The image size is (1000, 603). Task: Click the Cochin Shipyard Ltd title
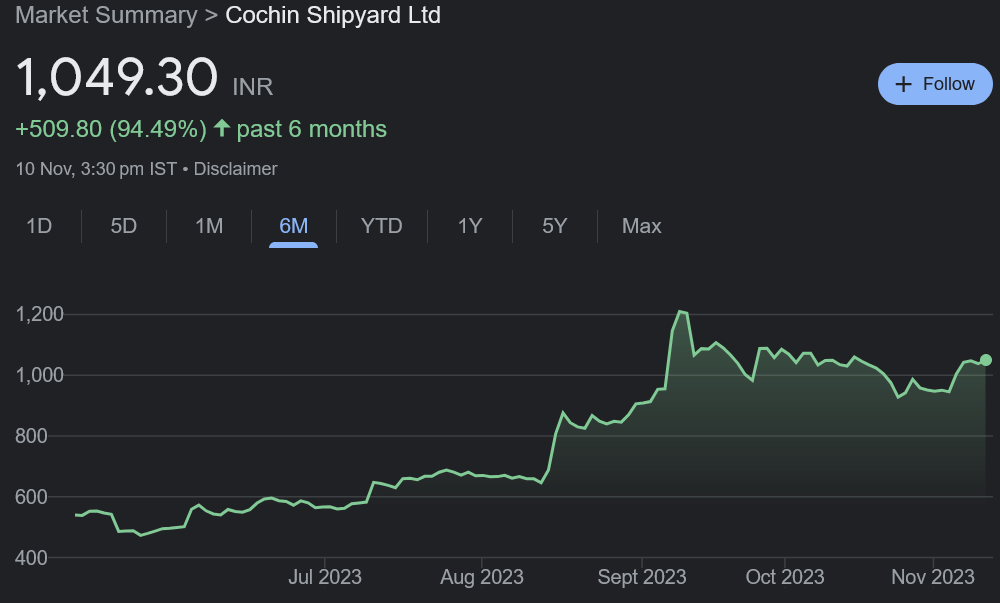(x=333, y=16)
